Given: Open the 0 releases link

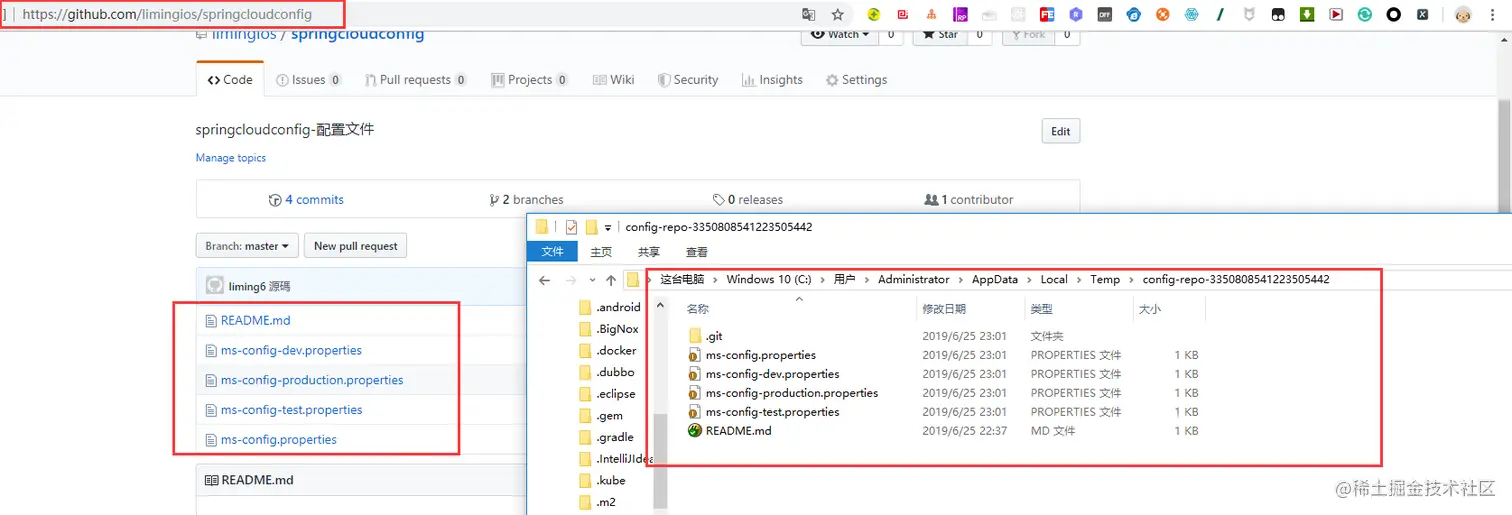Looking at the screenshot, I should click(748, 200).
